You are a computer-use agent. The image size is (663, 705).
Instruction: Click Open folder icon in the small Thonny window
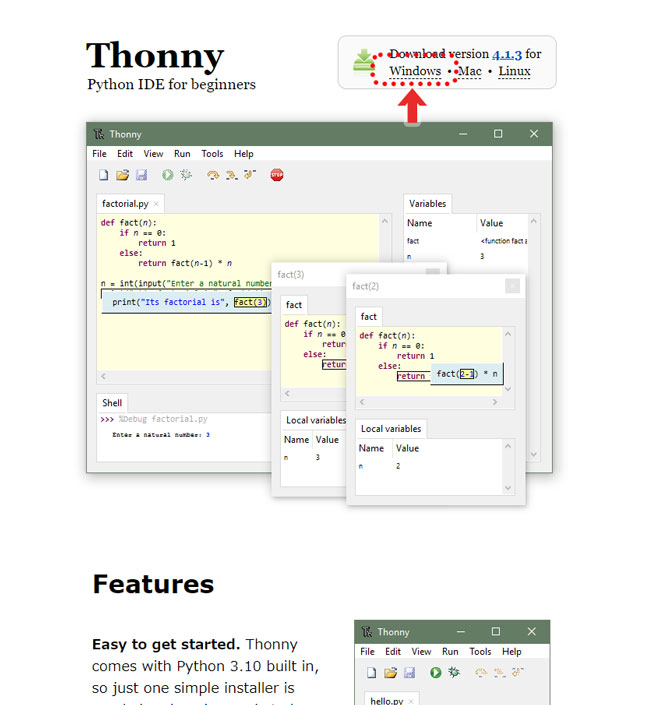click(390, 673)
